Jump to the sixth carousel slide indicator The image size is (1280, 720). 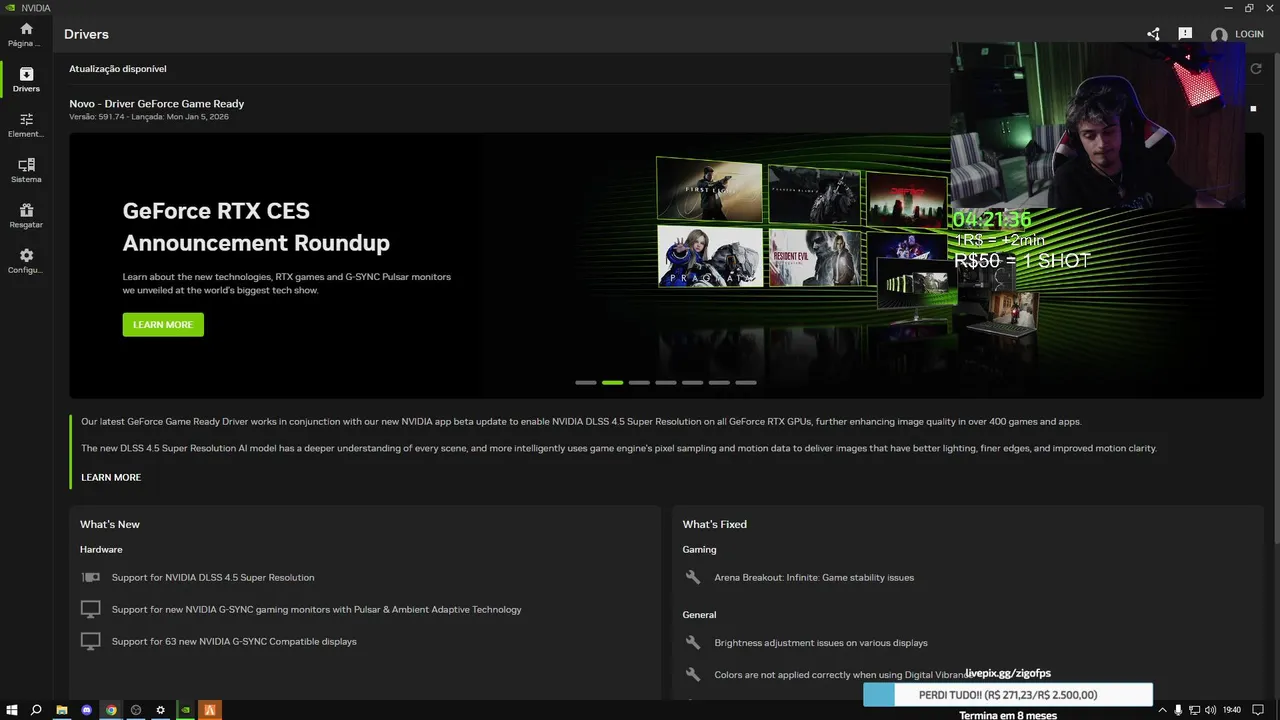pos(719,382)
